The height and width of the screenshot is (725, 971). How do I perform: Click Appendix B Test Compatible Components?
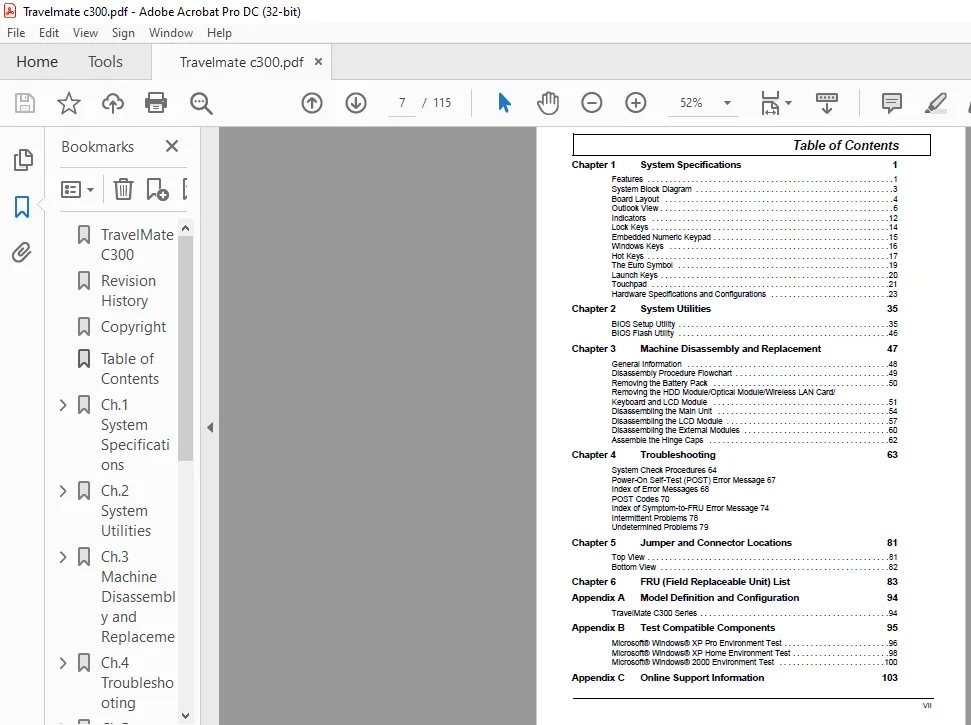[734, 627]
